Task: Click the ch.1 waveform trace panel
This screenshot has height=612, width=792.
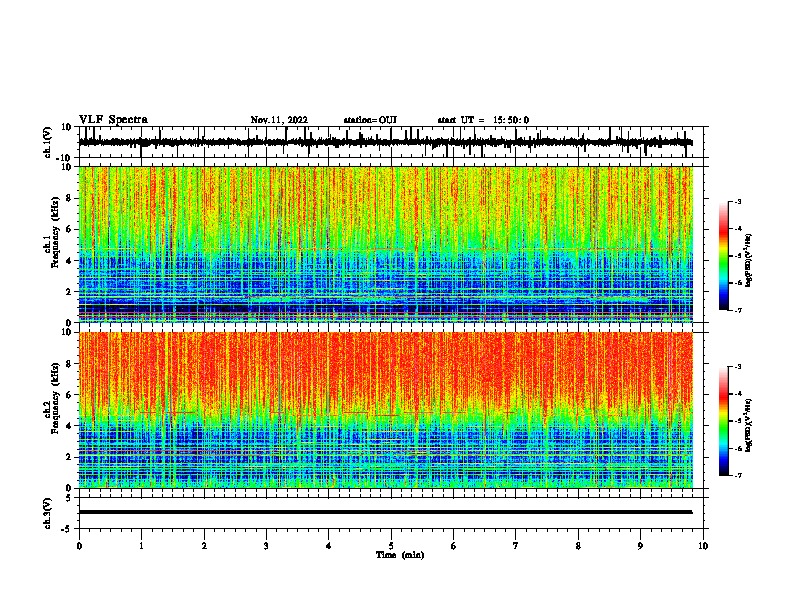Action: click(x=391, y=142)
